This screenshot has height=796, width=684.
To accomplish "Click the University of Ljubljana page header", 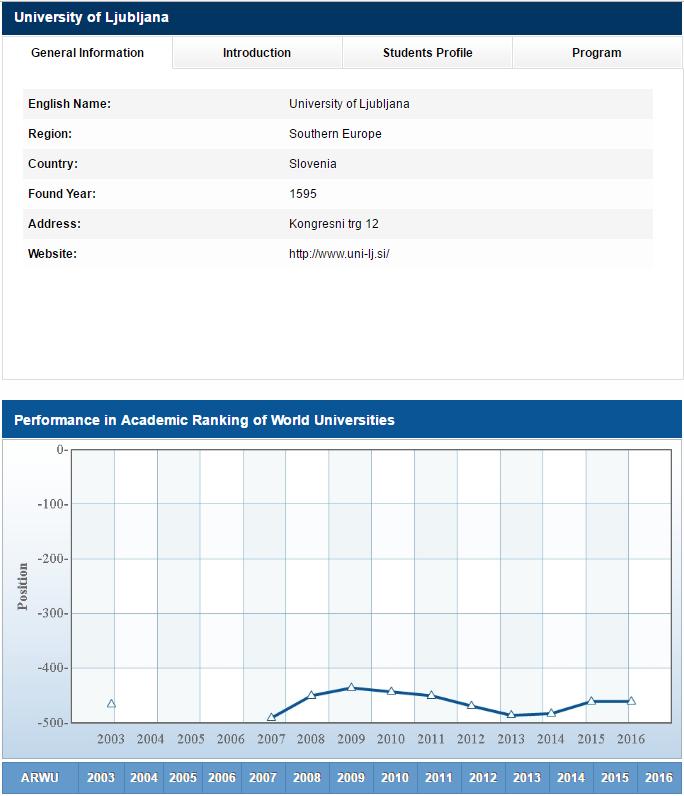I will click(x=91, y=17).
